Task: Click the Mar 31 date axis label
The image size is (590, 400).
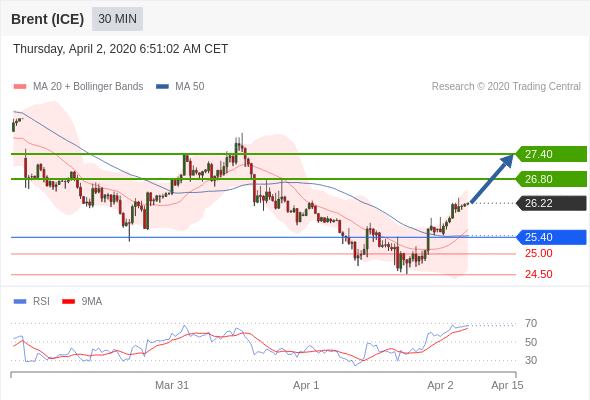Action: [172, 385]
